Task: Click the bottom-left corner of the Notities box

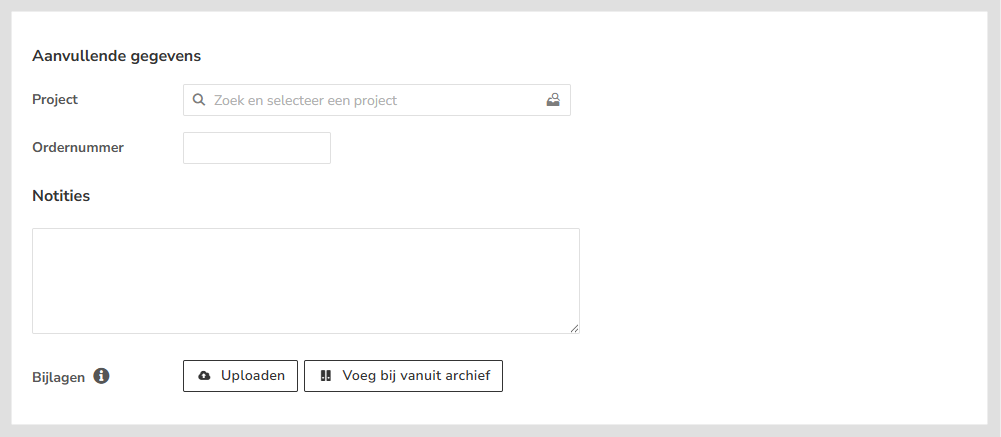Action: [x=36, y=330]
